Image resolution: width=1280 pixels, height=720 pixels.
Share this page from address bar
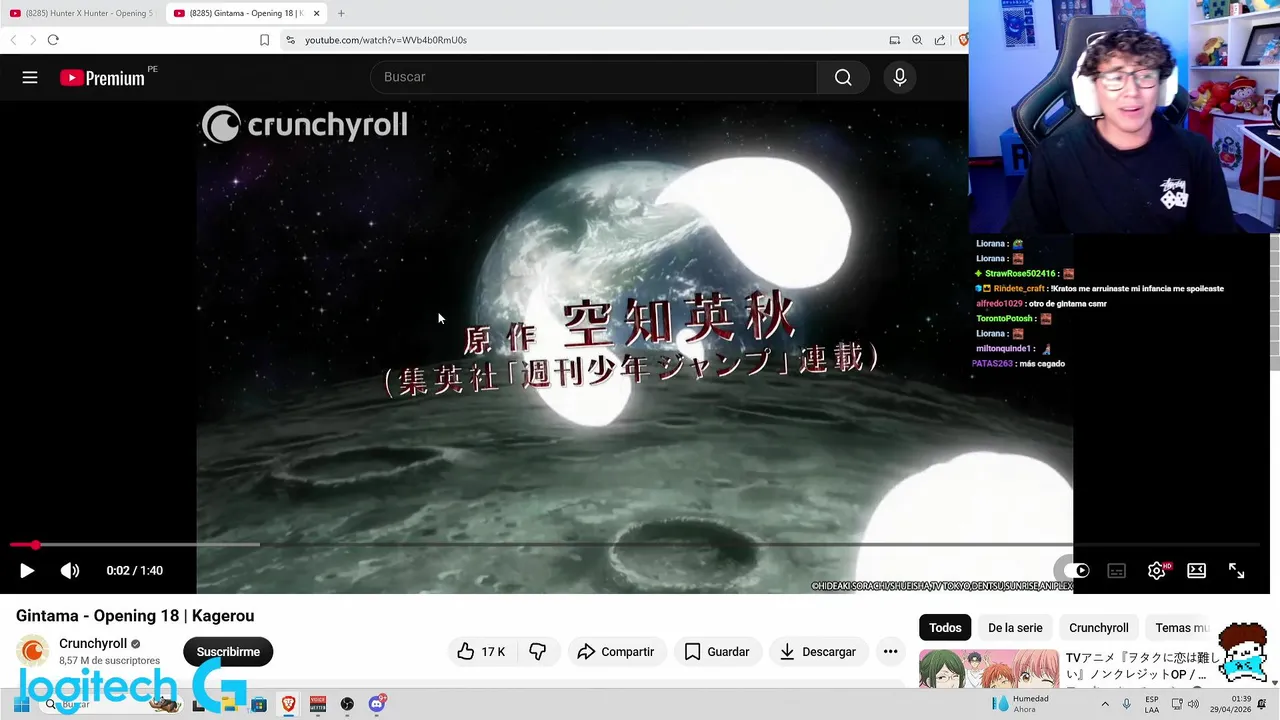tap(940, 40)
